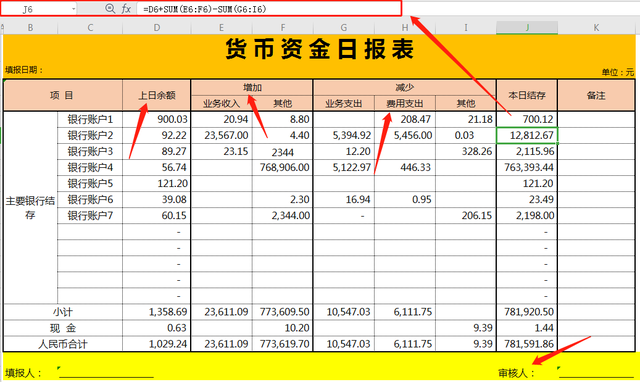Image resolution: width=640 pixels, height=382 pixels.
Task: Click the subtotal cell 781,920.50
Action: 527,312
